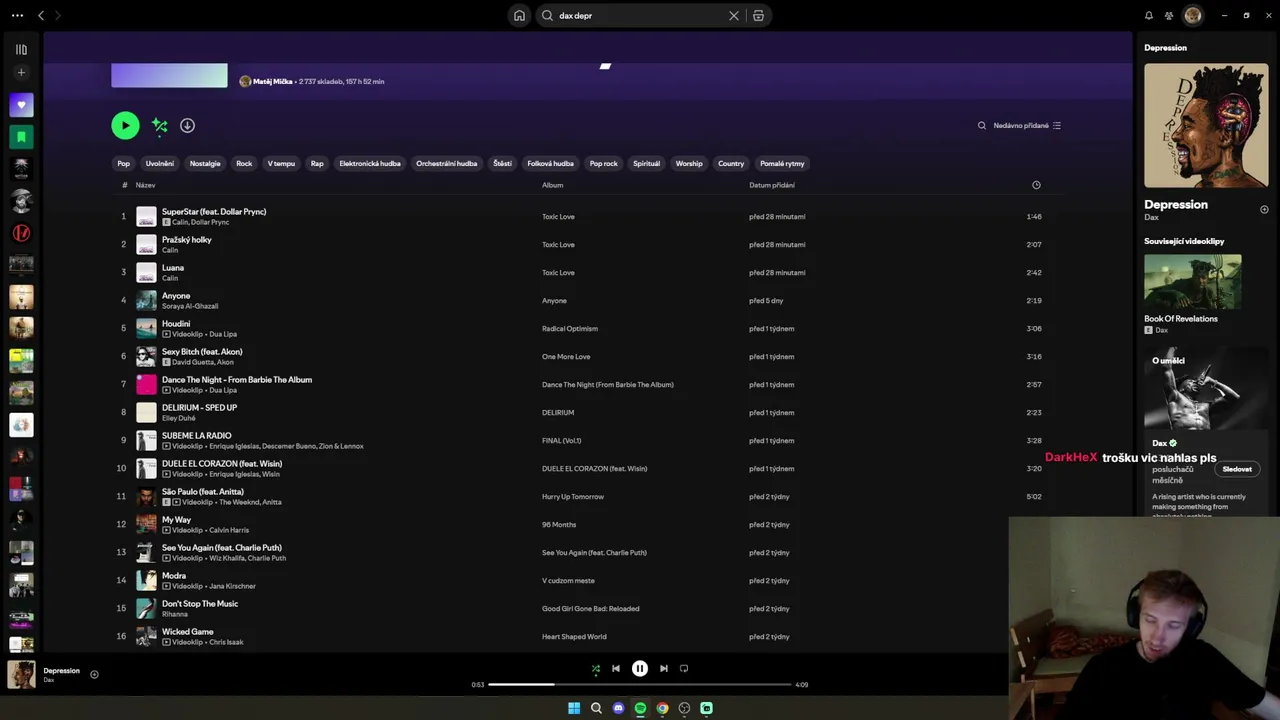The image size is (1280, 720).
Task: Add Depression to library from side panel
Action: tap(1264, 210)
